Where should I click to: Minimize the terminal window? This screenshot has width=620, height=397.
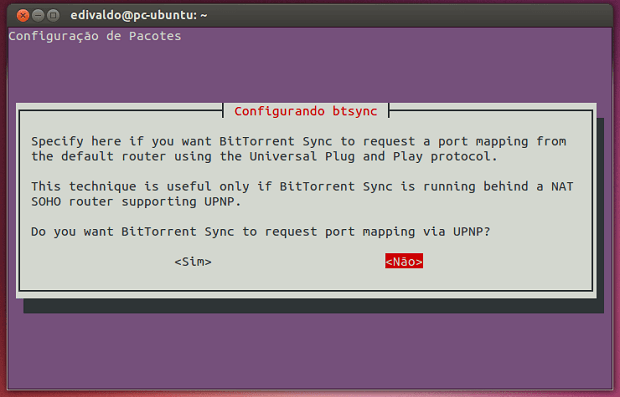coord(38,15)
